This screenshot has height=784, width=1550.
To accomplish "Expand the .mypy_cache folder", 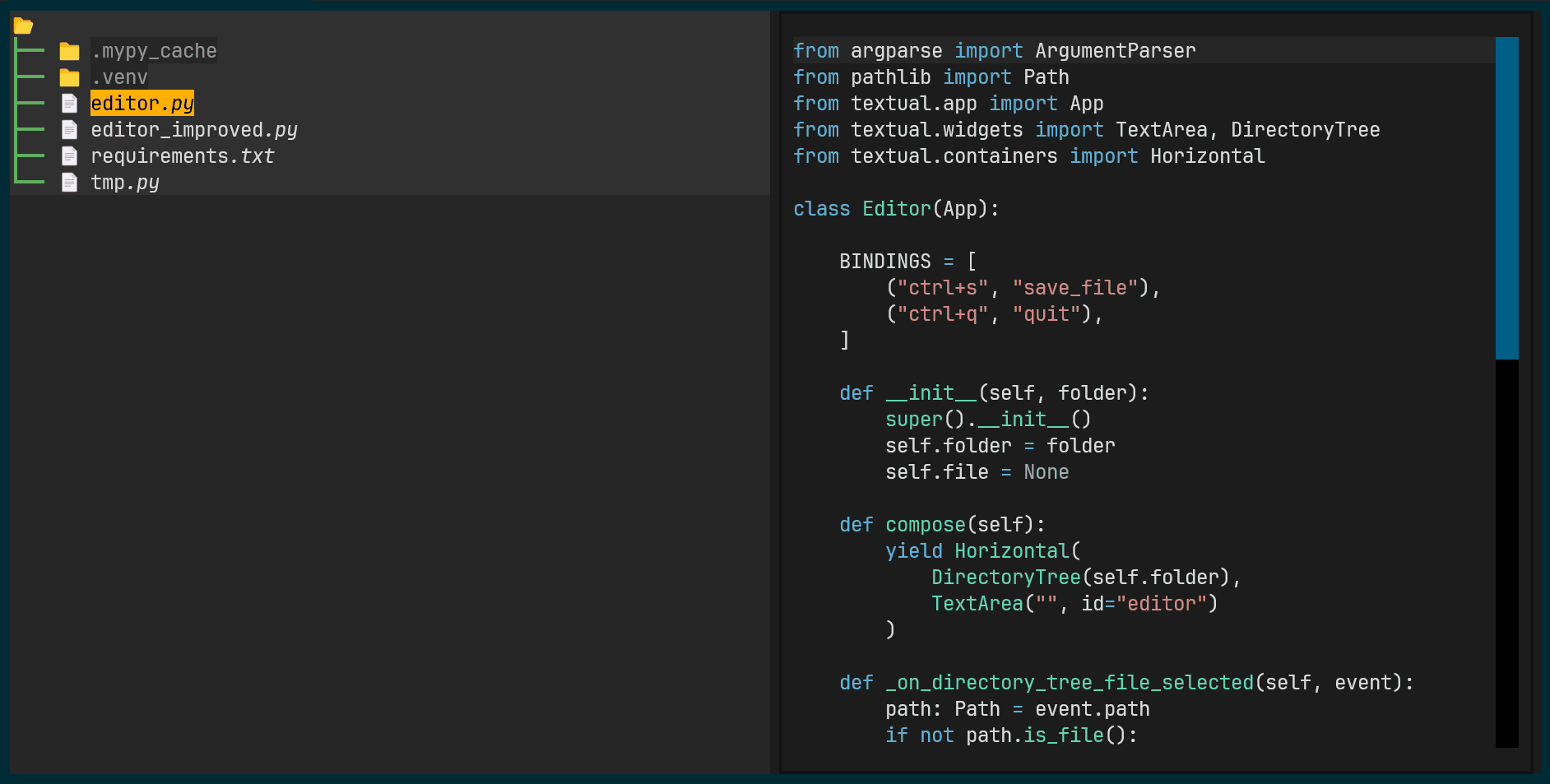I will point(154,51).
